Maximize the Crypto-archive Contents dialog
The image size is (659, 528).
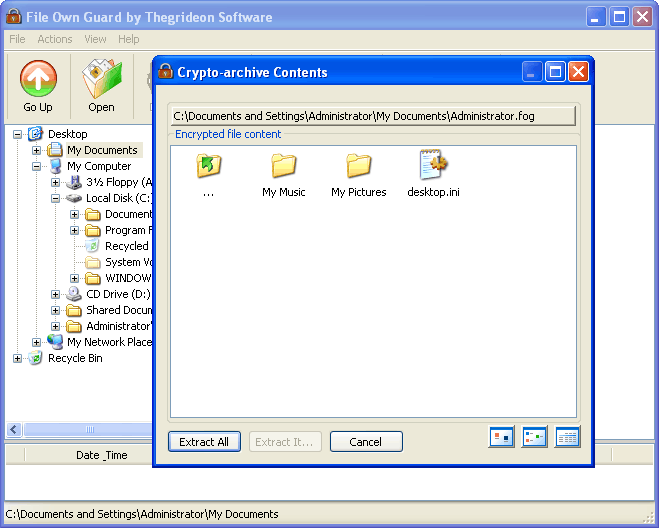coord(555,72)
